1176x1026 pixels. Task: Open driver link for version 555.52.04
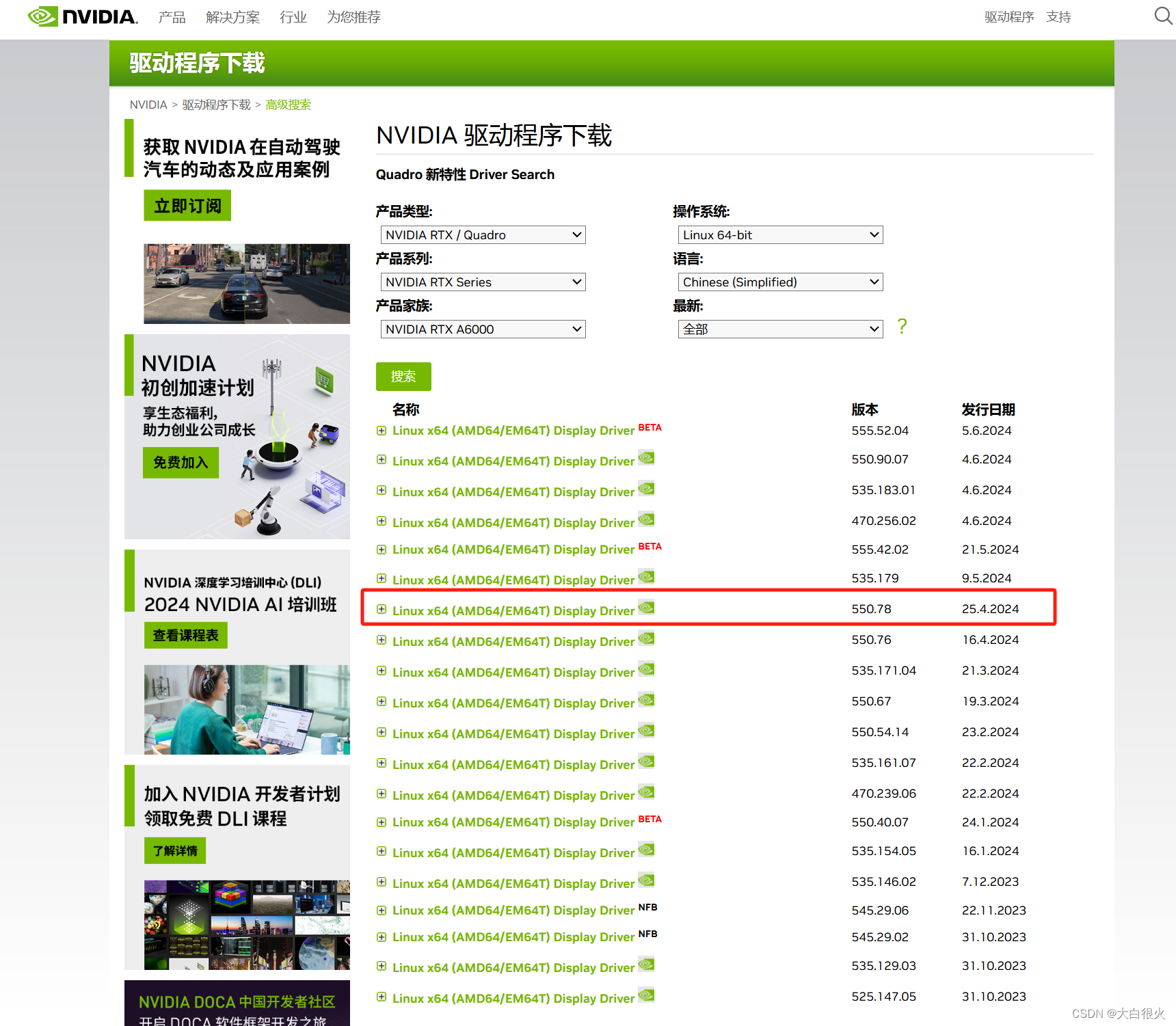tap(513, 431)
